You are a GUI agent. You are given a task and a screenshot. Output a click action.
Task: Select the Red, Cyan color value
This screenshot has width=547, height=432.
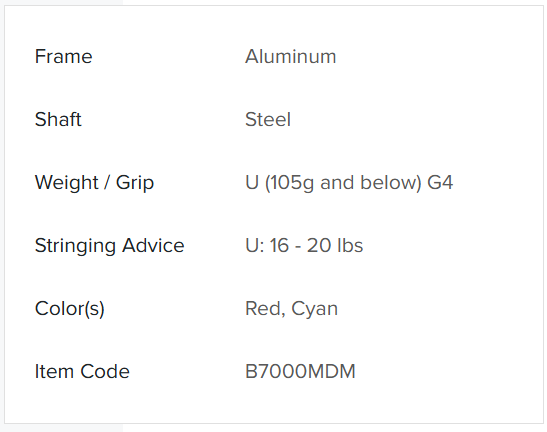[292, 309]
